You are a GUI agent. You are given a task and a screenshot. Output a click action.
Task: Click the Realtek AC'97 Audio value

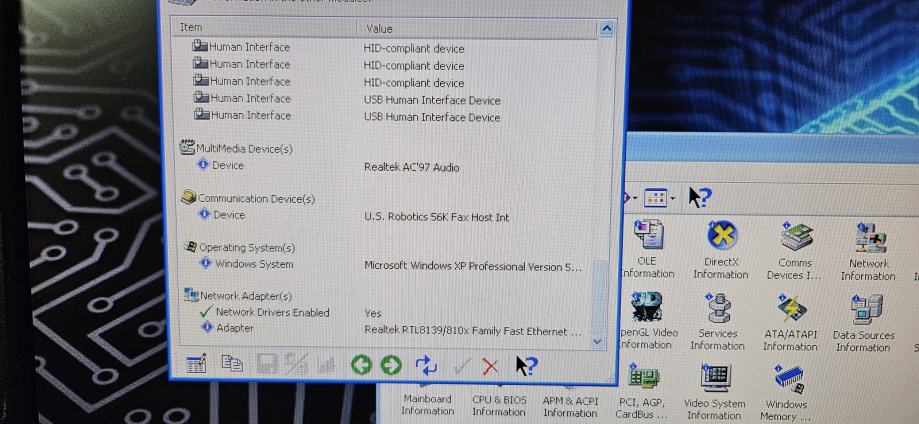point(411,167)
